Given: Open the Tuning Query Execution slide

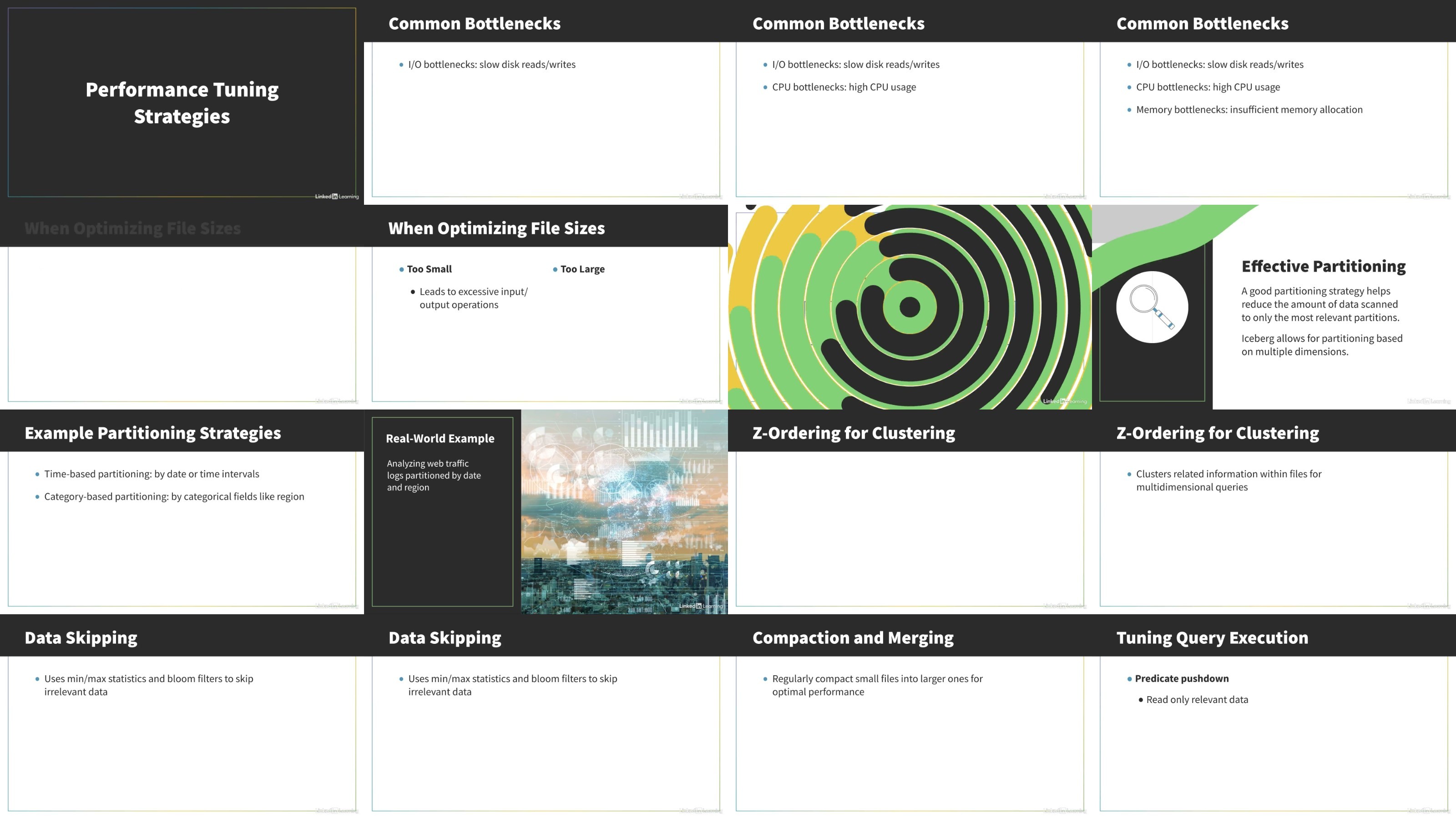Looking at the screenshot, I should tap(1274, 717).
